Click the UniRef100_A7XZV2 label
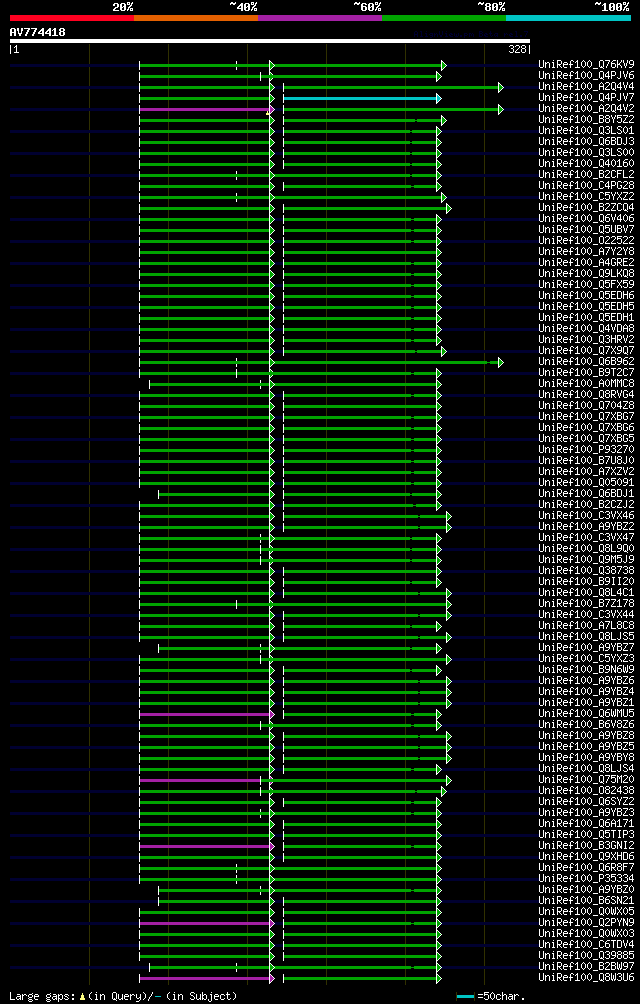This screenshot has width=640, height=1004. [586, 472]
